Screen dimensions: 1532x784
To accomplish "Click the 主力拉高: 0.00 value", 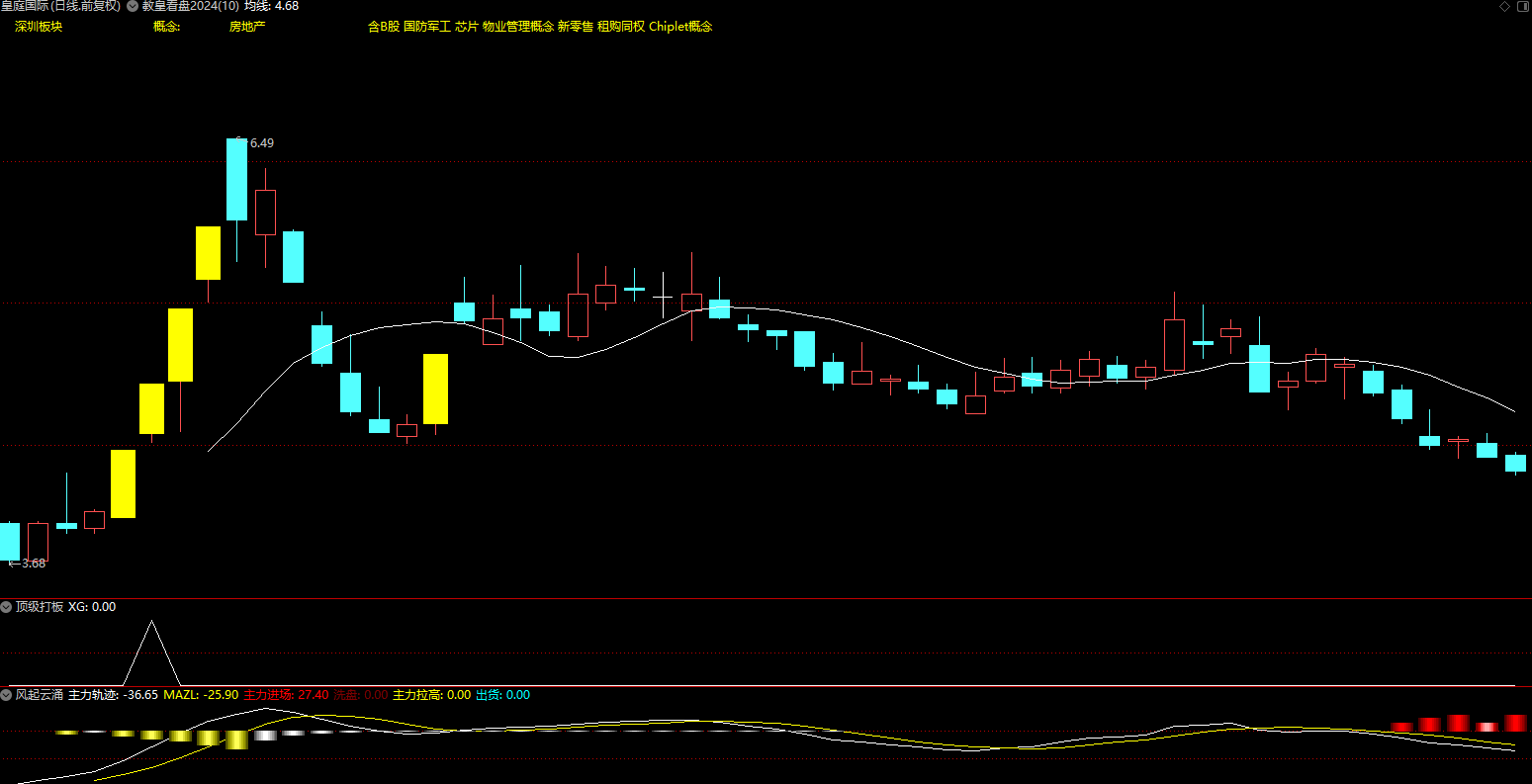I will [x=432, y=695].
